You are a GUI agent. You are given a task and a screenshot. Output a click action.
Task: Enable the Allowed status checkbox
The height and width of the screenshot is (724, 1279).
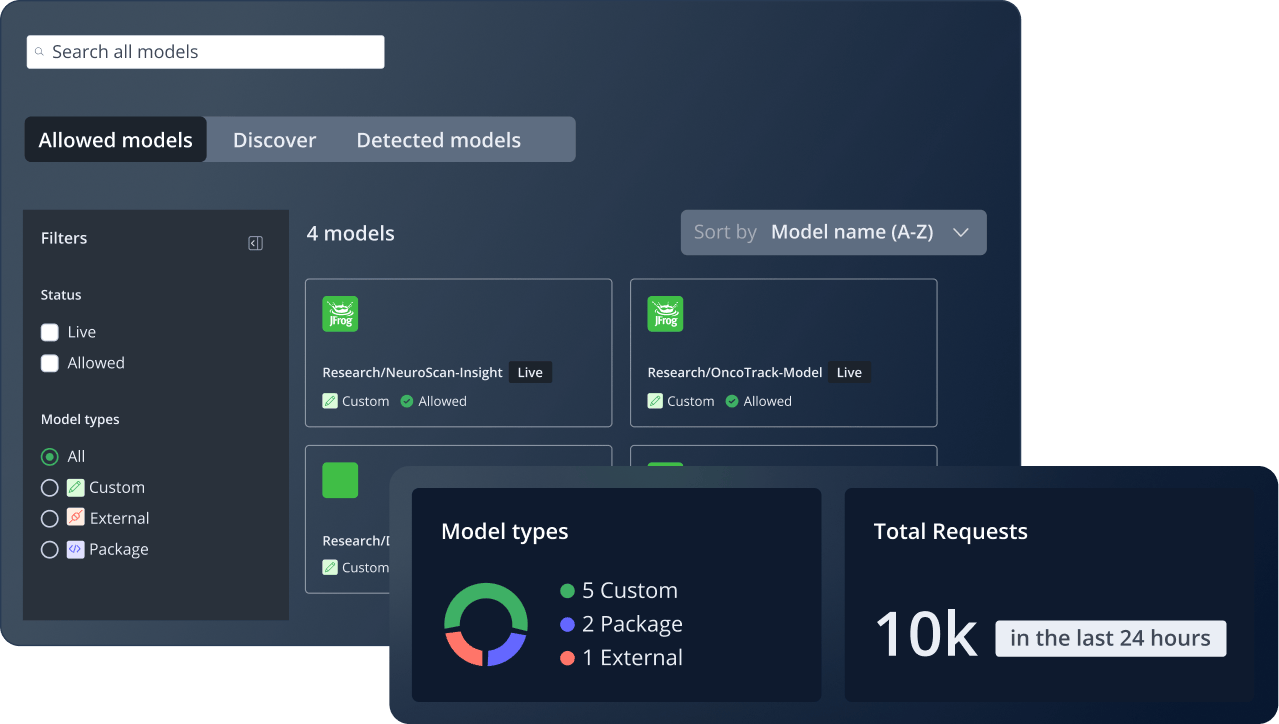[49, 363]
